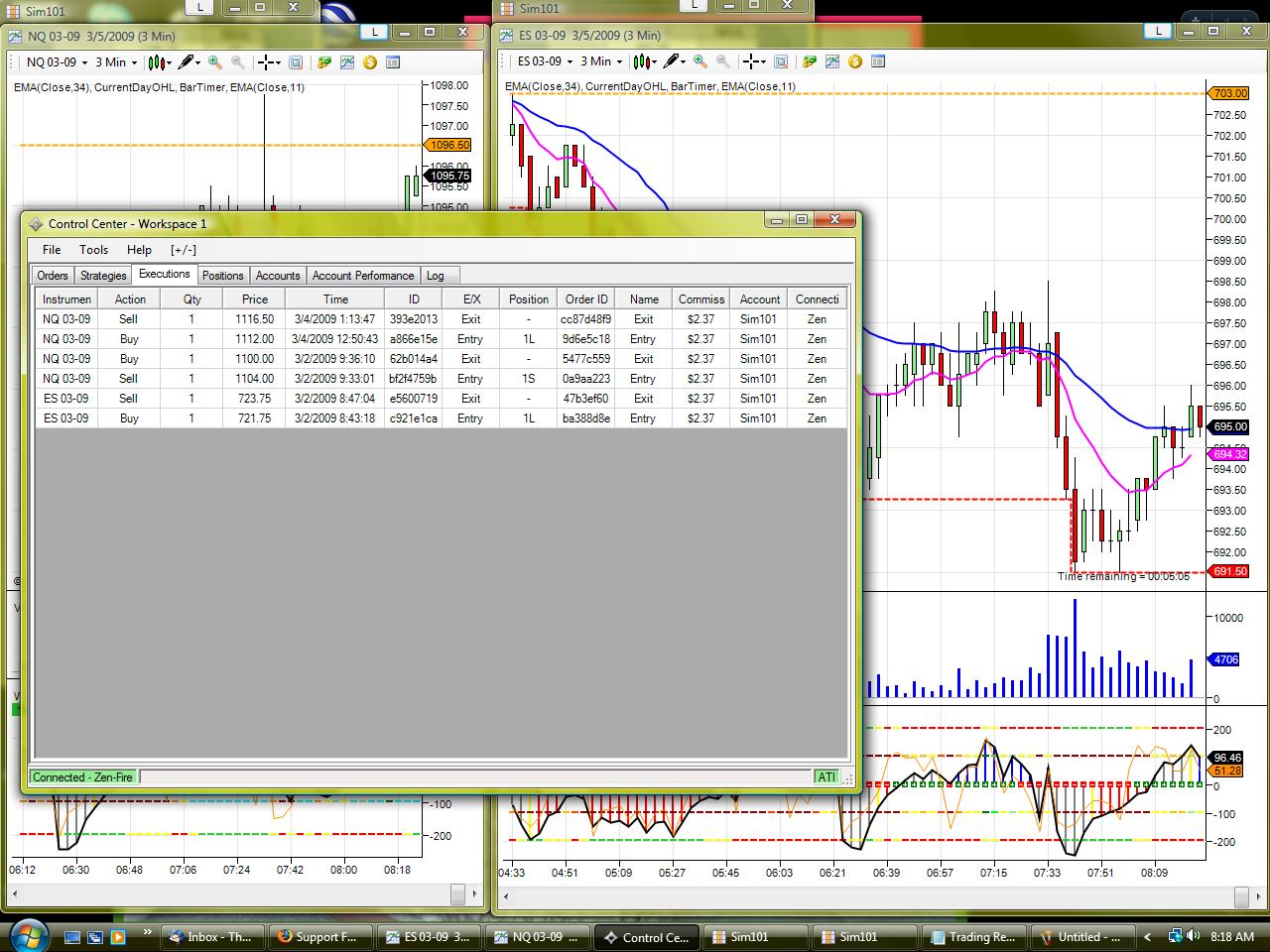
Task: Click the zoom out magnifier in NQ chart
Action: [x=238, y=61]
